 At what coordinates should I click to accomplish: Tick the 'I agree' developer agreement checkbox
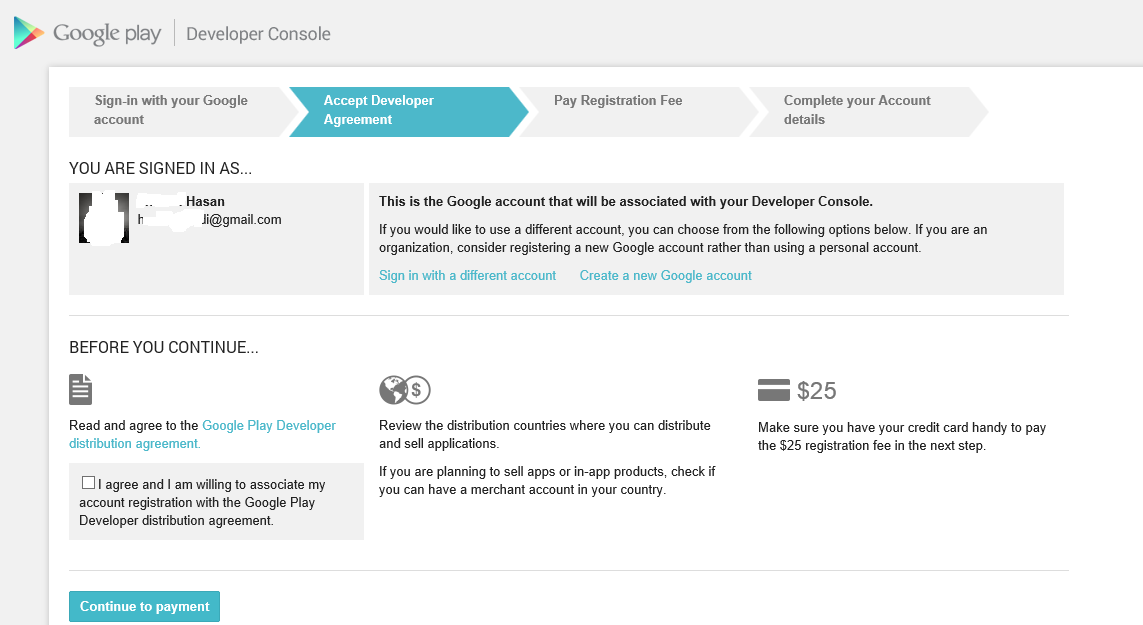(x=88, y=483)
